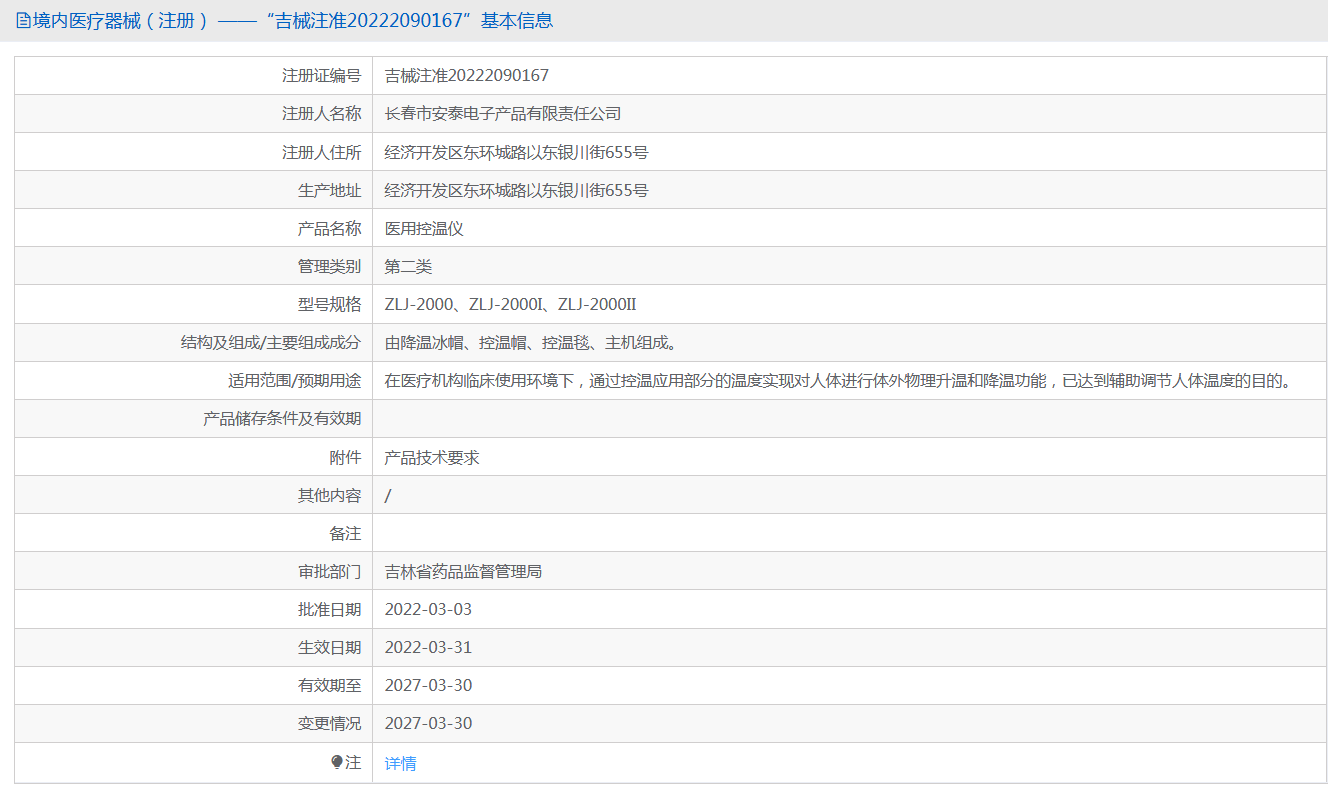
Task: Click the 产品储存条件及有效期 label
Action: (x=282, y=418)
